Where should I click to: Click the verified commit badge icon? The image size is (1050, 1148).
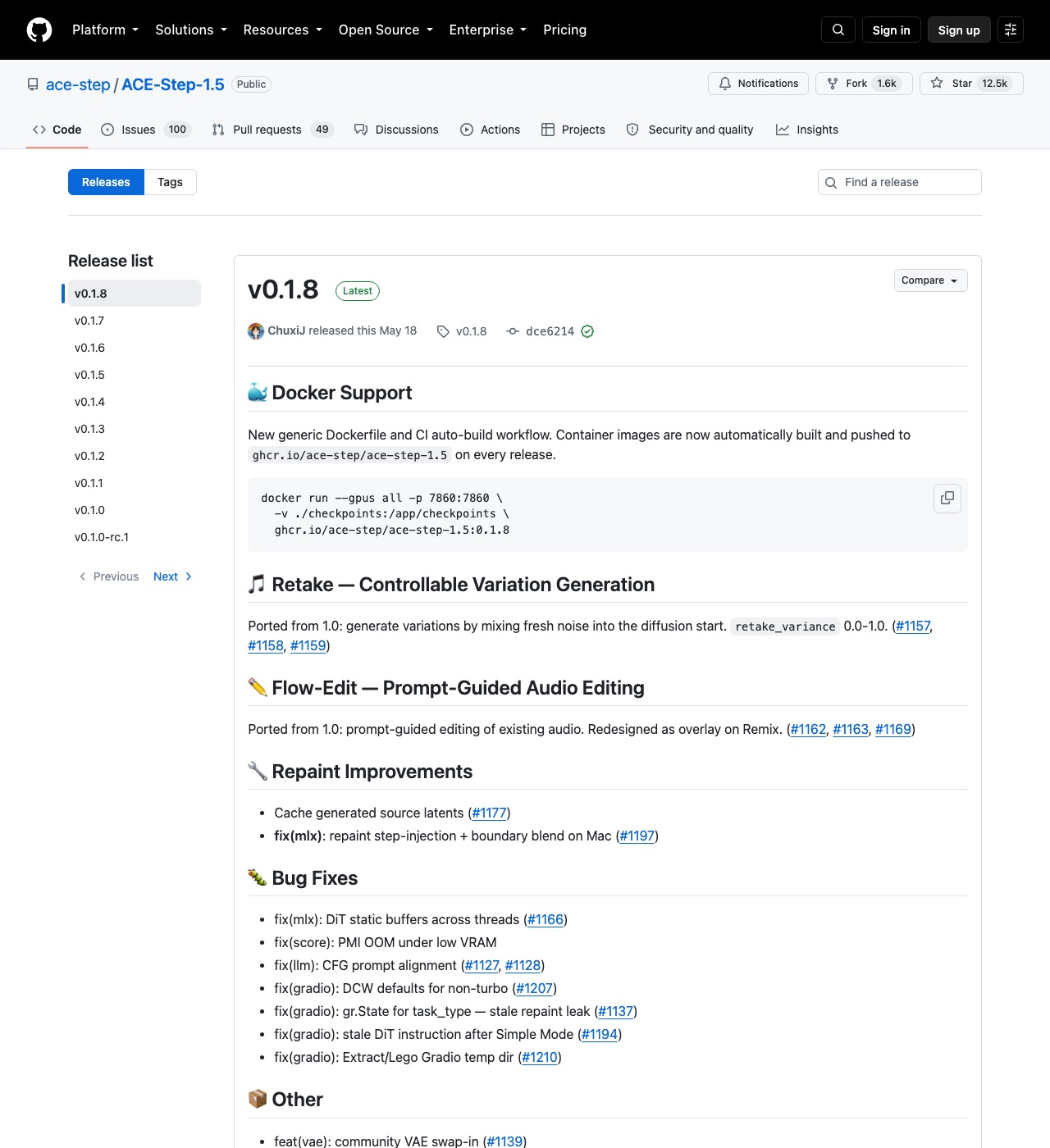click(x=587, y=331)
